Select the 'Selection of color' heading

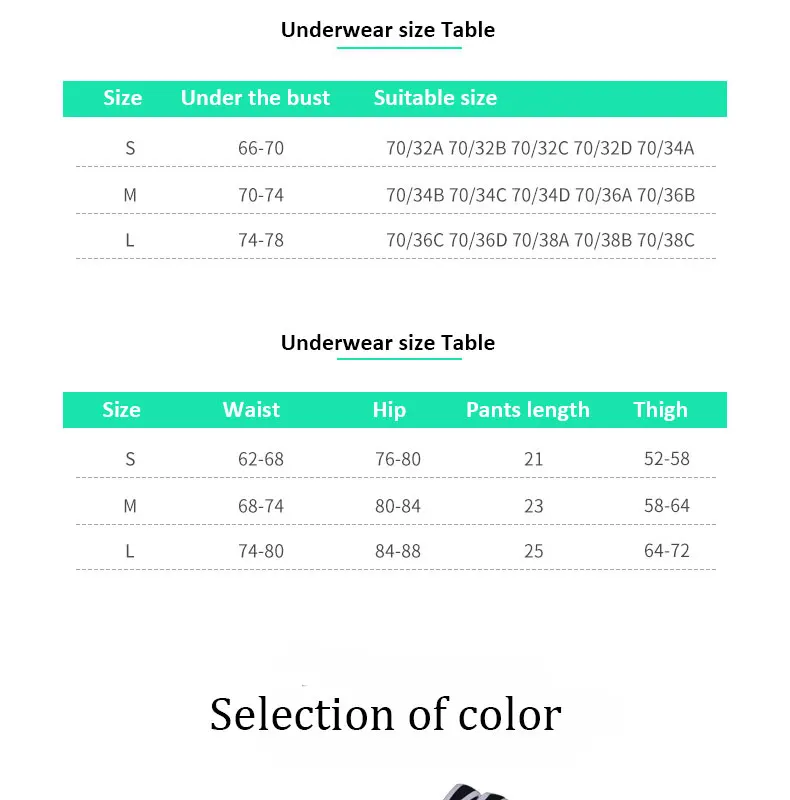(x=386, y=714)
